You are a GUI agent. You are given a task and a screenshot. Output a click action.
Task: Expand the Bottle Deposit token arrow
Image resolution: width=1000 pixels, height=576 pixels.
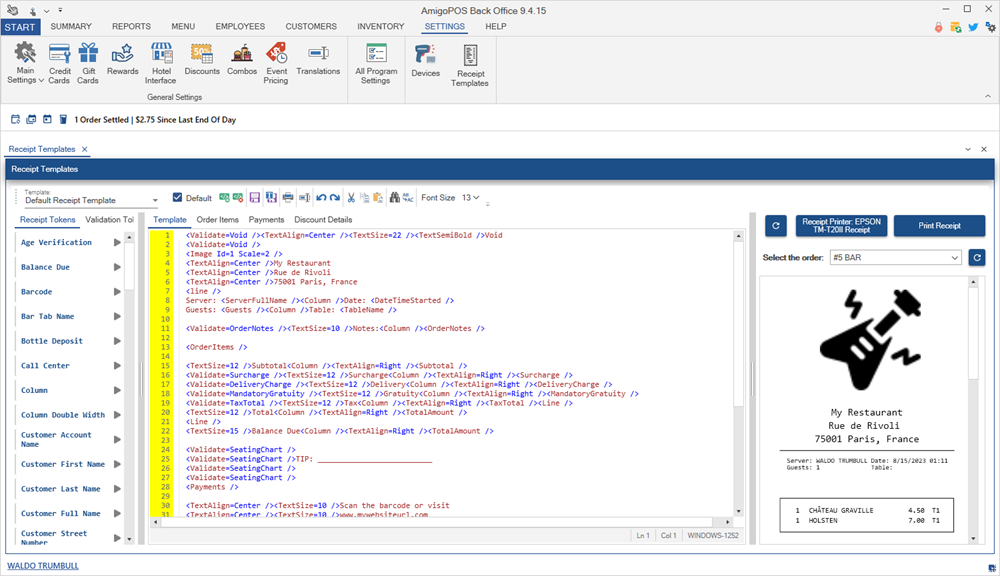click(117, 341)
